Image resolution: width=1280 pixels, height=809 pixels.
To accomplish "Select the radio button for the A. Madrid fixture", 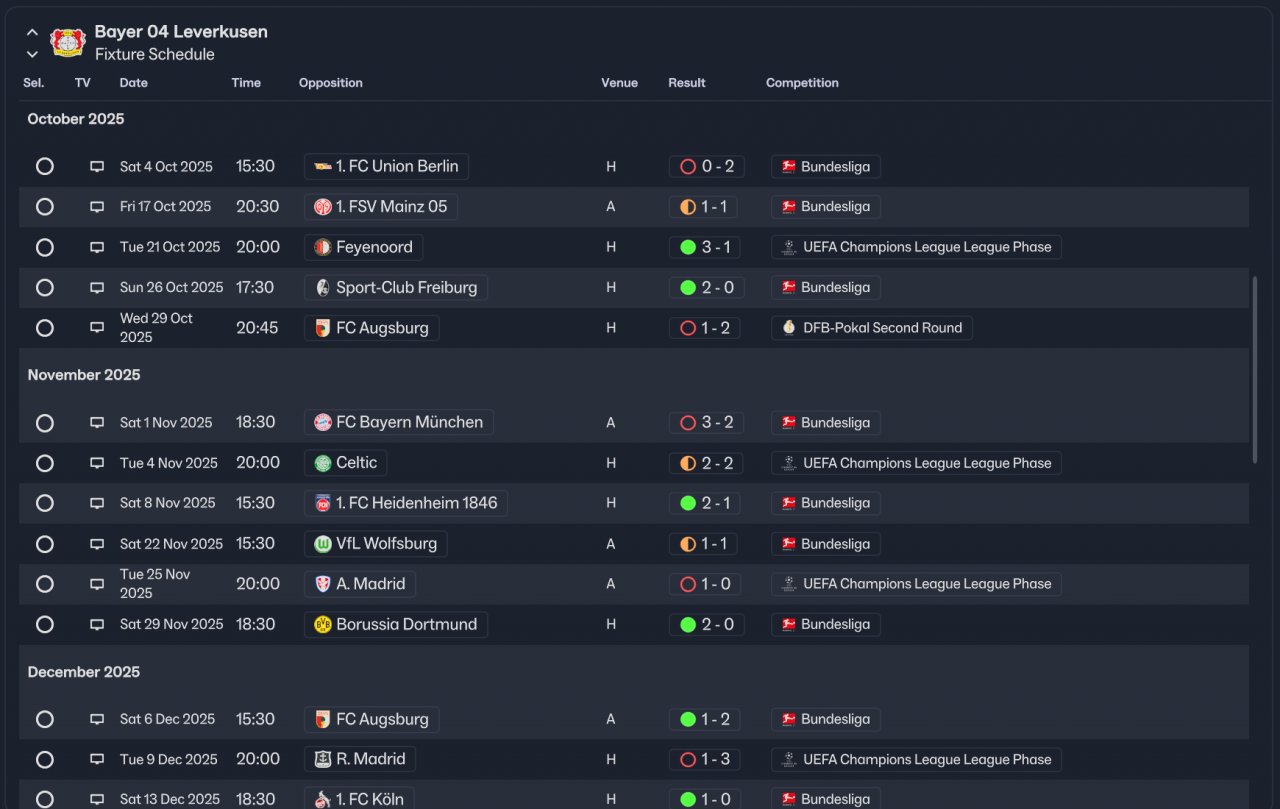I will pos(44,584).
